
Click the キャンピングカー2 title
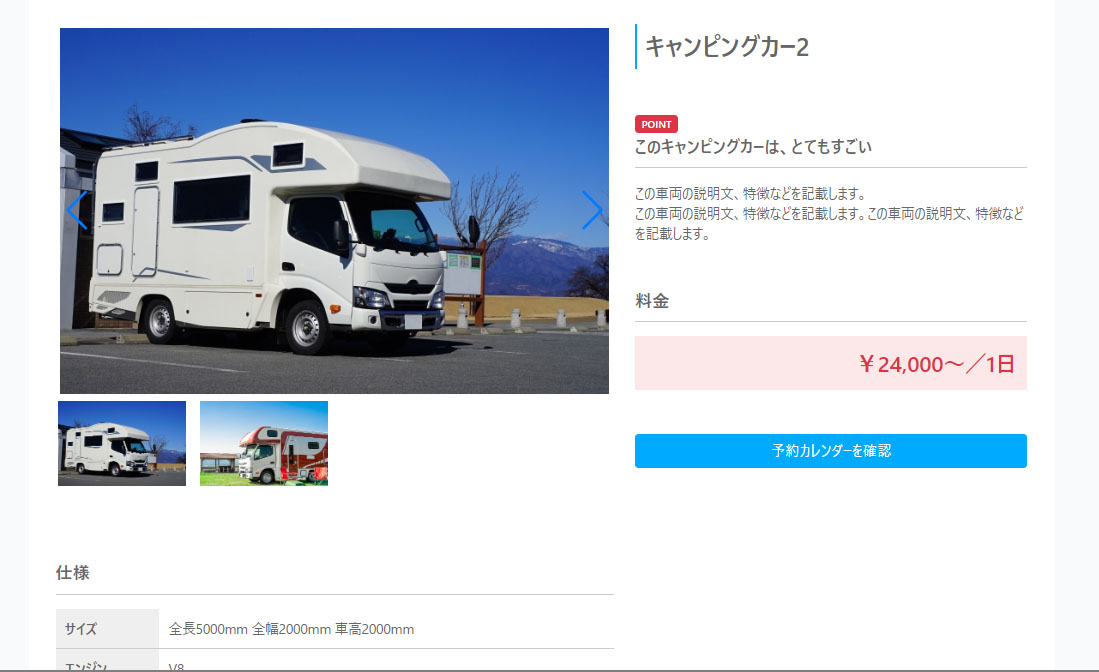(727, 47)
